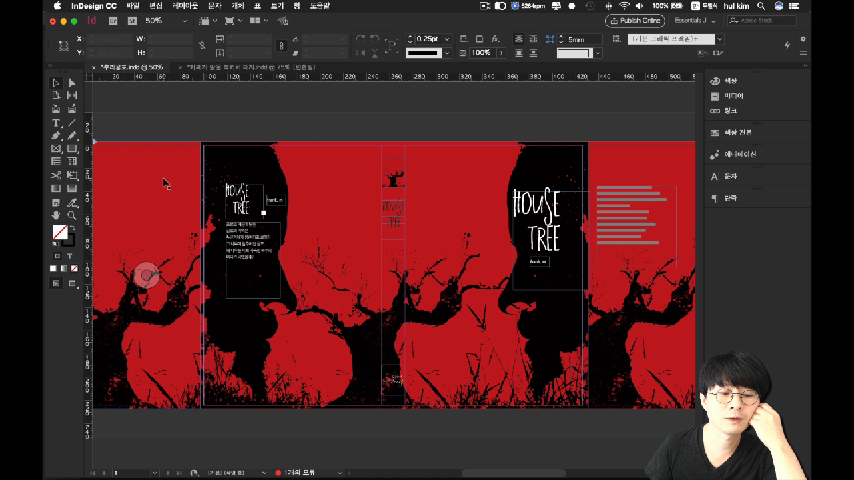
Task: Toggle formatting affects container
Action: click(x=57, y=256)
